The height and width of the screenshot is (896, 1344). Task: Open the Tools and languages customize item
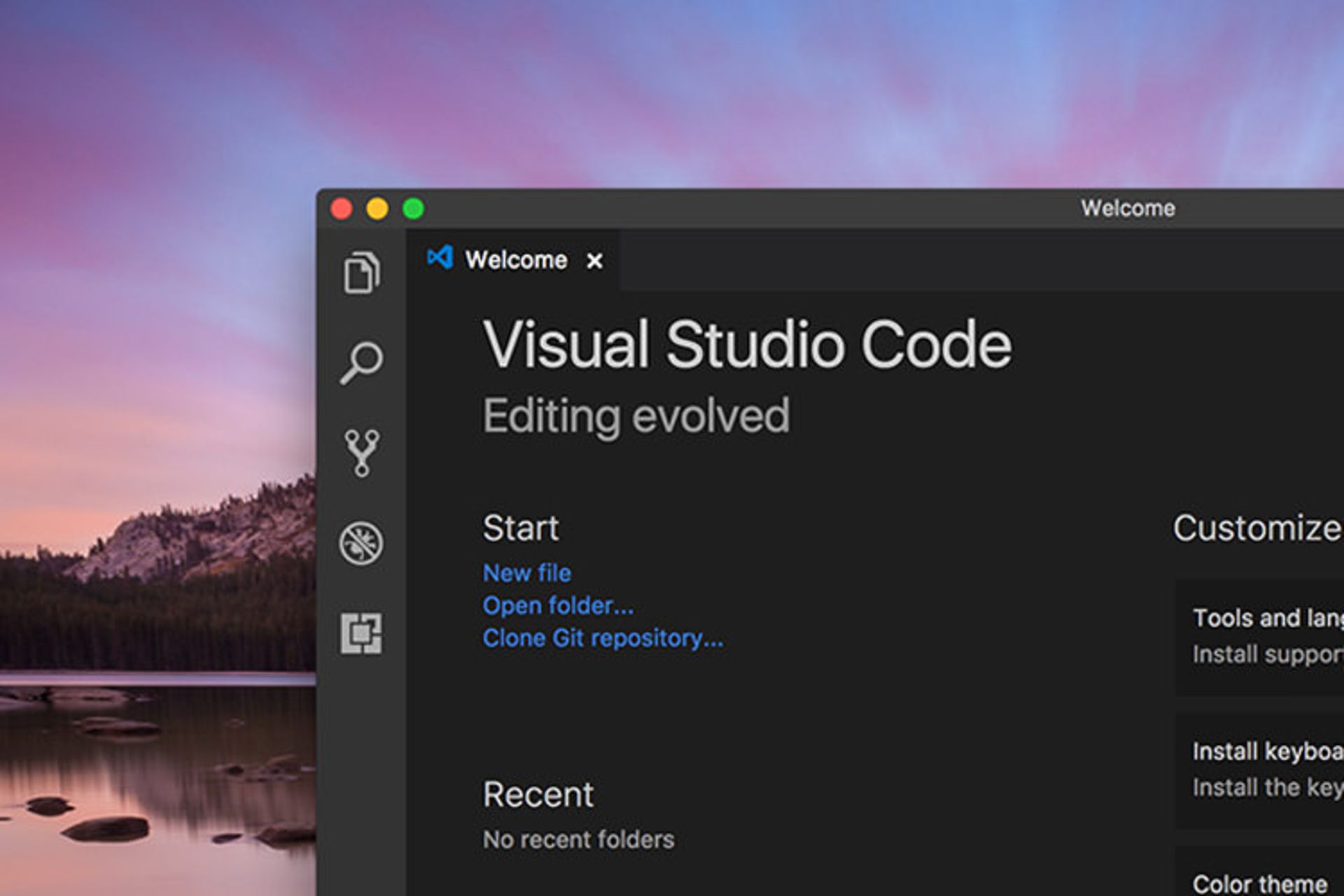[1259, 636]
